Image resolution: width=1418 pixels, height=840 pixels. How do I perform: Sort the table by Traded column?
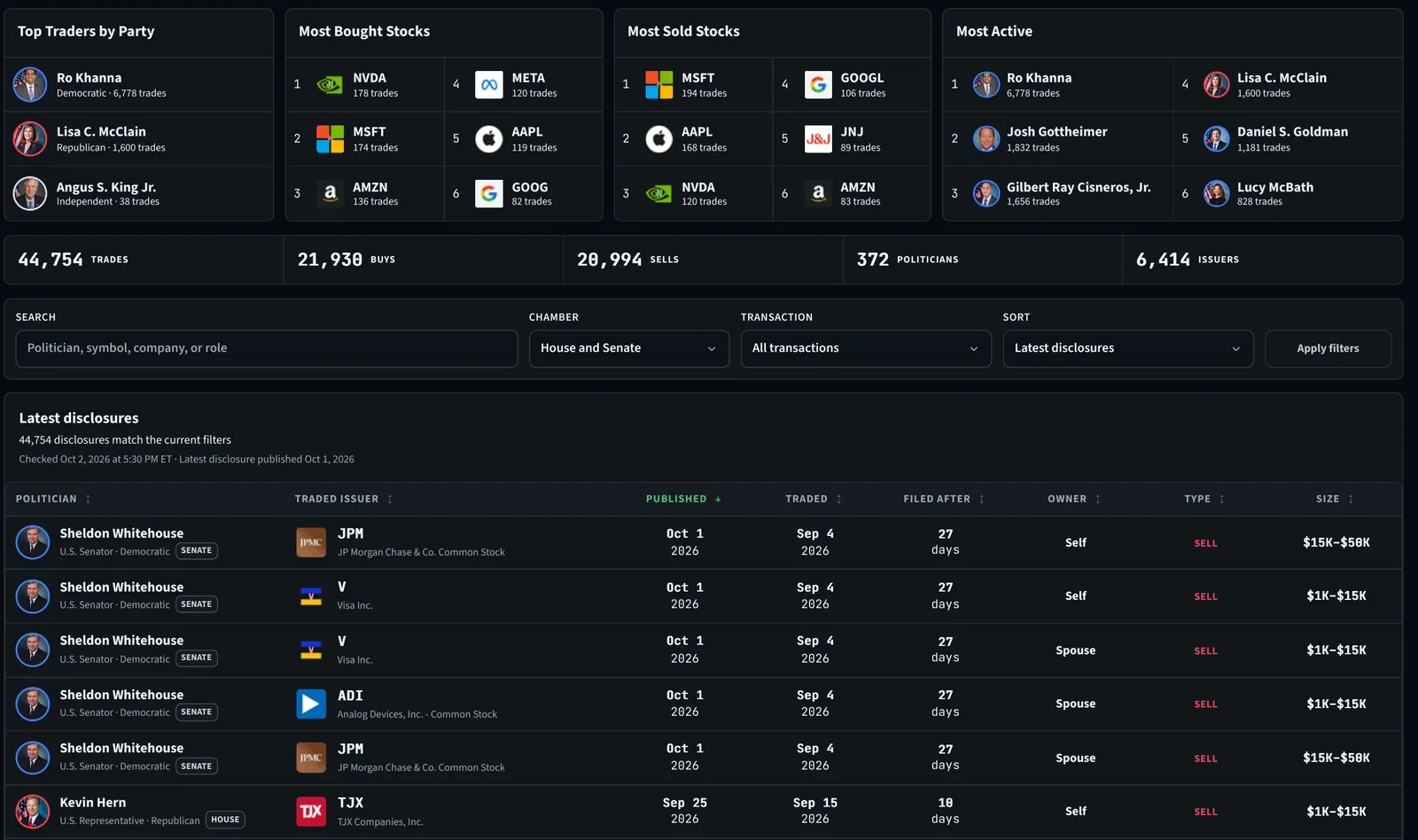813,500
